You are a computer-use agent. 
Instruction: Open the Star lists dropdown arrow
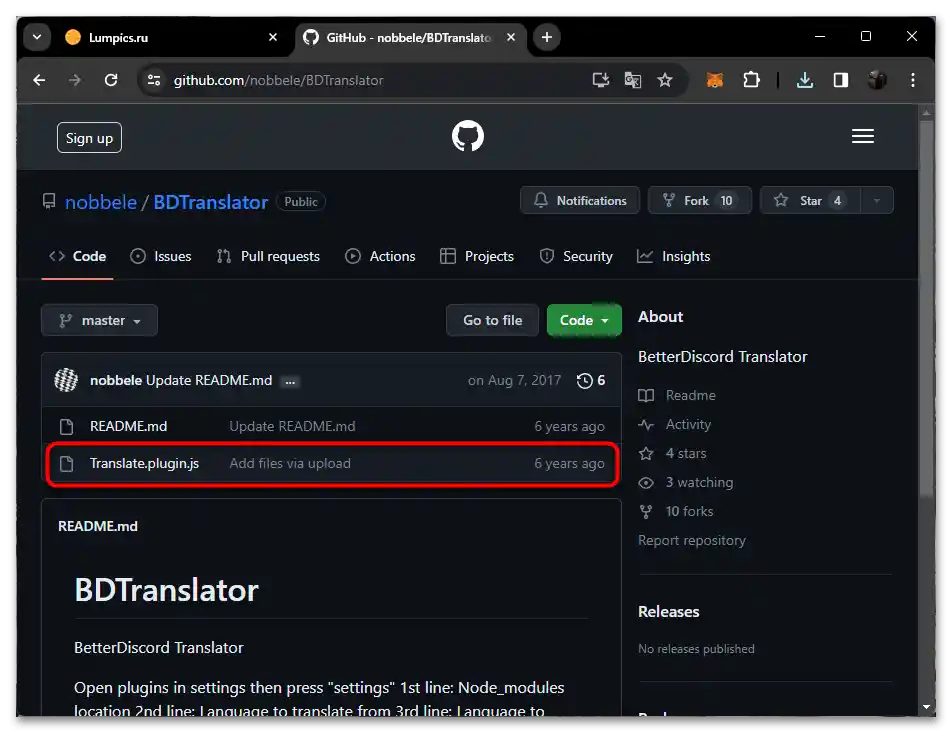[877, 201]
